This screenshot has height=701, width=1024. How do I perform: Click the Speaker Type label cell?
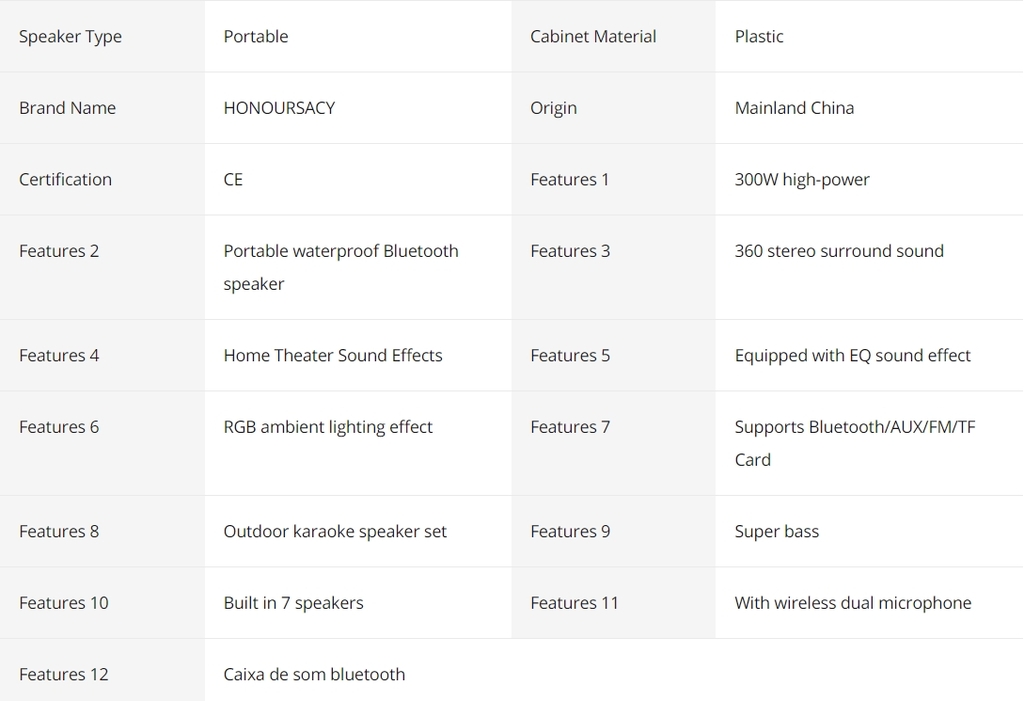[70, 37]
